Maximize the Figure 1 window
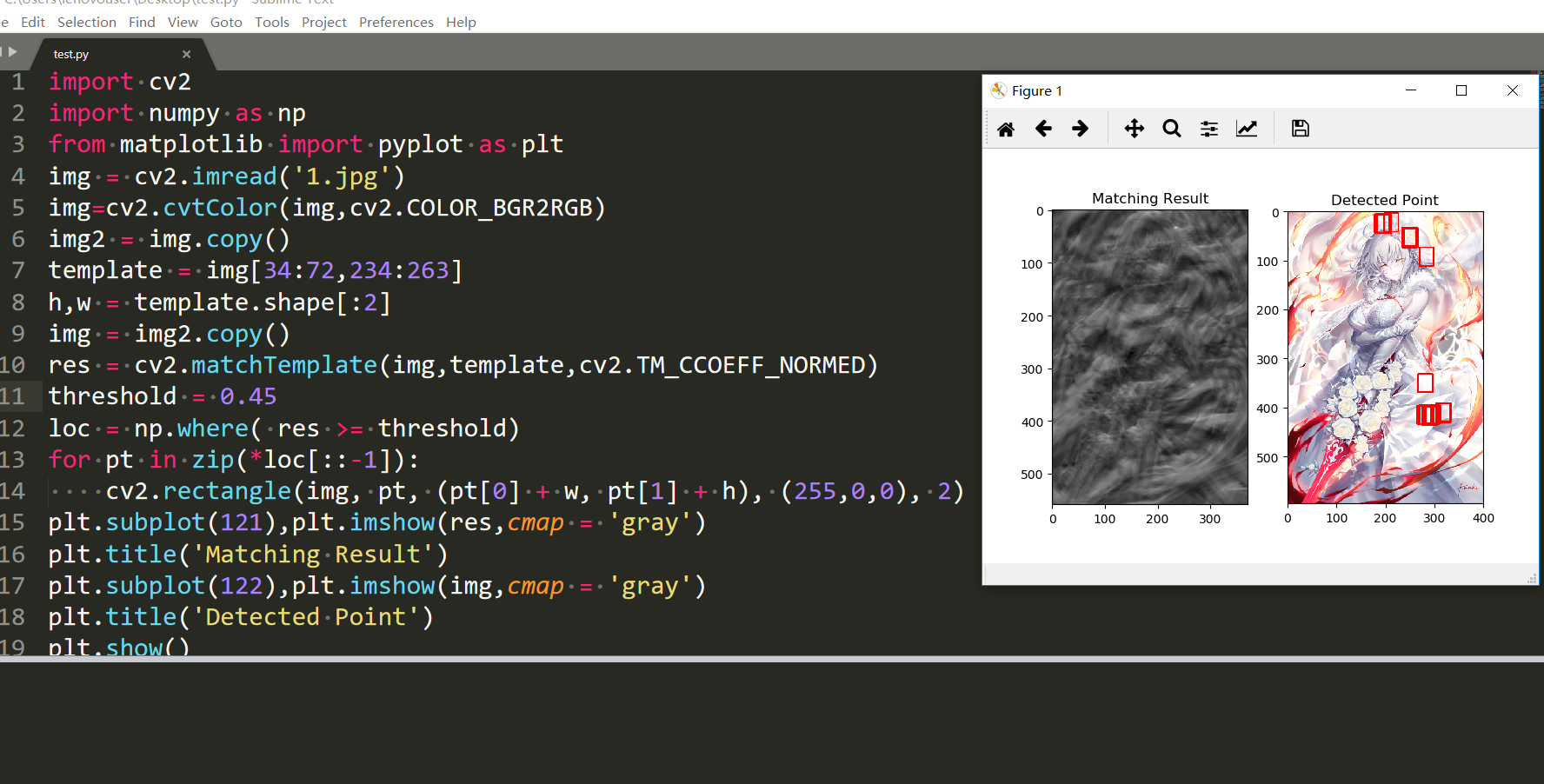Viewport: 1544px width, 784px height. [x=1461, y=90]
